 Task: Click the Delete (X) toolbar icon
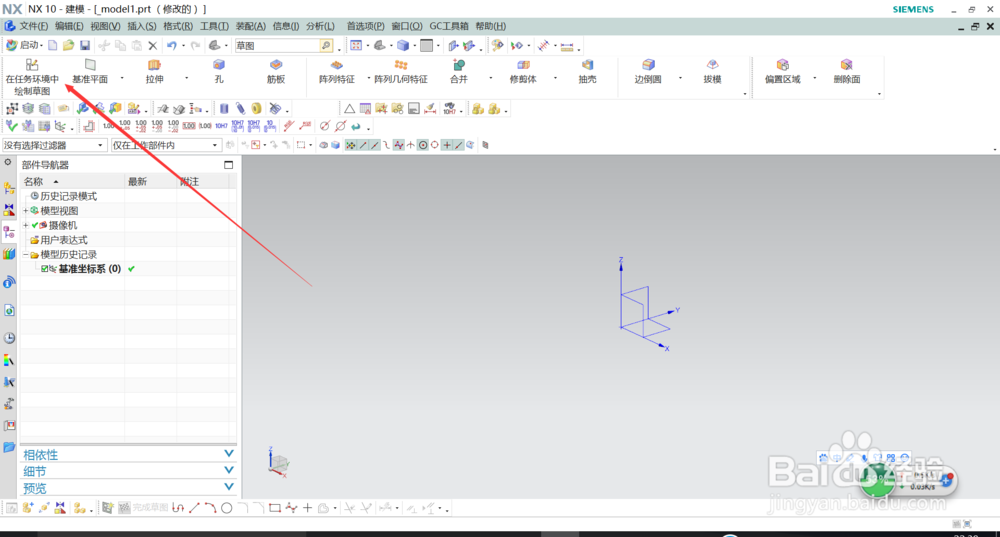click(152, 45)
